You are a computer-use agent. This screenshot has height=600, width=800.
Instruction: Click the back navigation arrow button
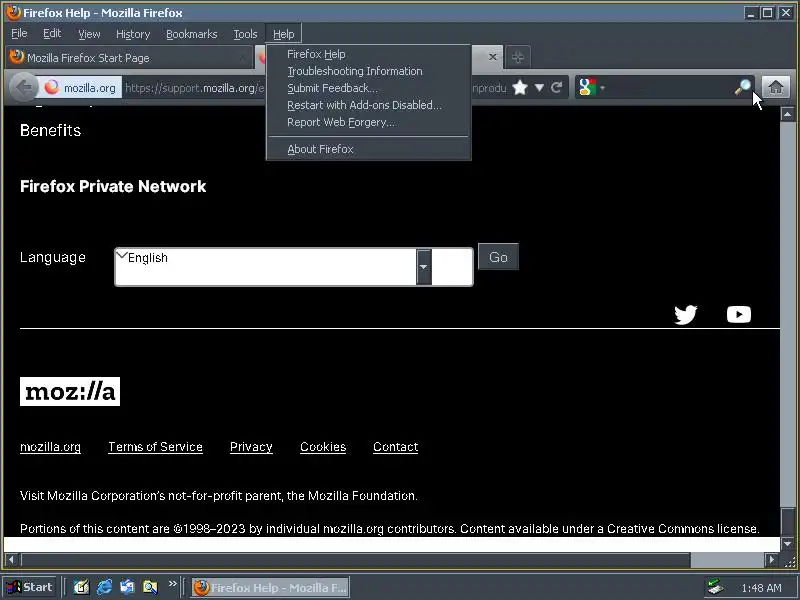(23, 87)
